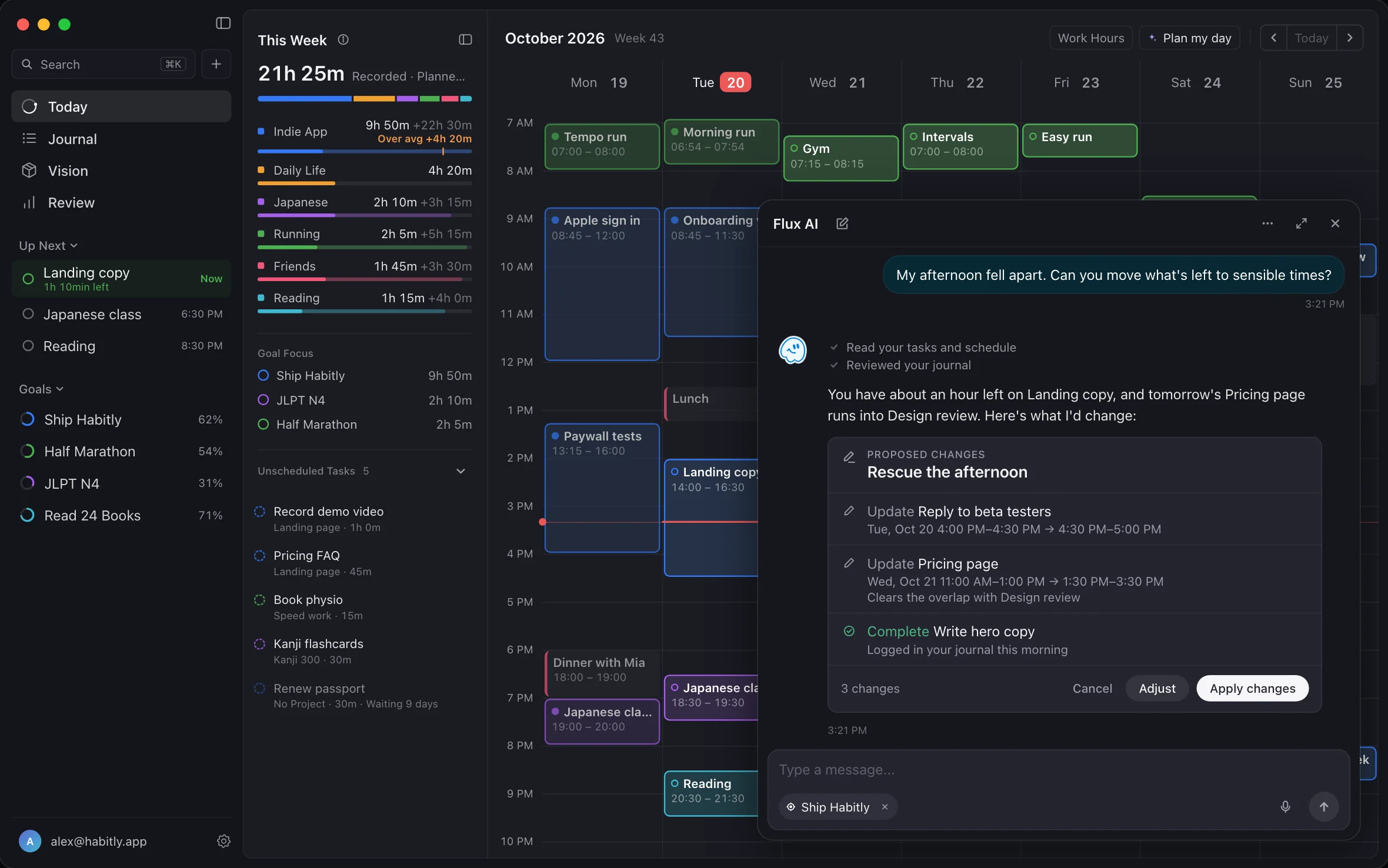Screen dimensions: 1388x868
Task: Collapse the Goals section
Action: [41, 389]
